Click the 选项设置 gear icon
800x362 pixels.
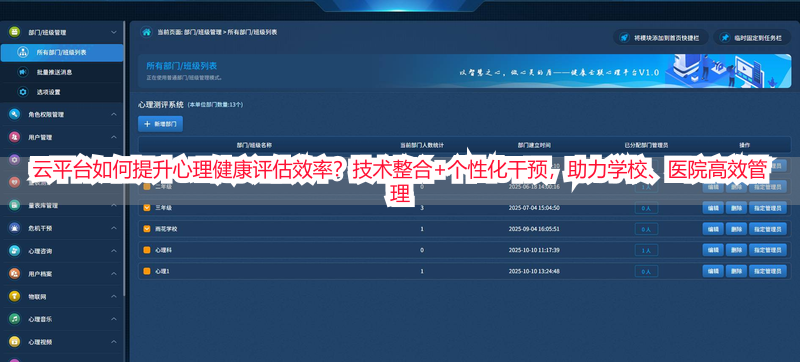pyautogui.click(x=22, y=92)
